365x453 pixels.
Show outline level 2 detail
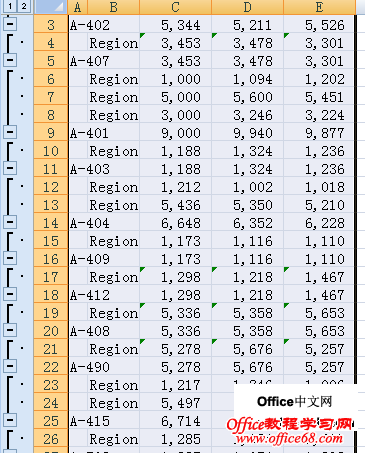click(x=24, y=6)
